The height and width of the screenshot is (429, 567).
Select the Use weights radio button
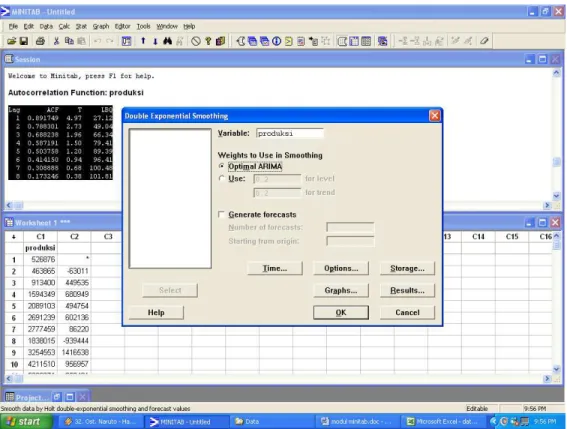click(x=222, y=178)
